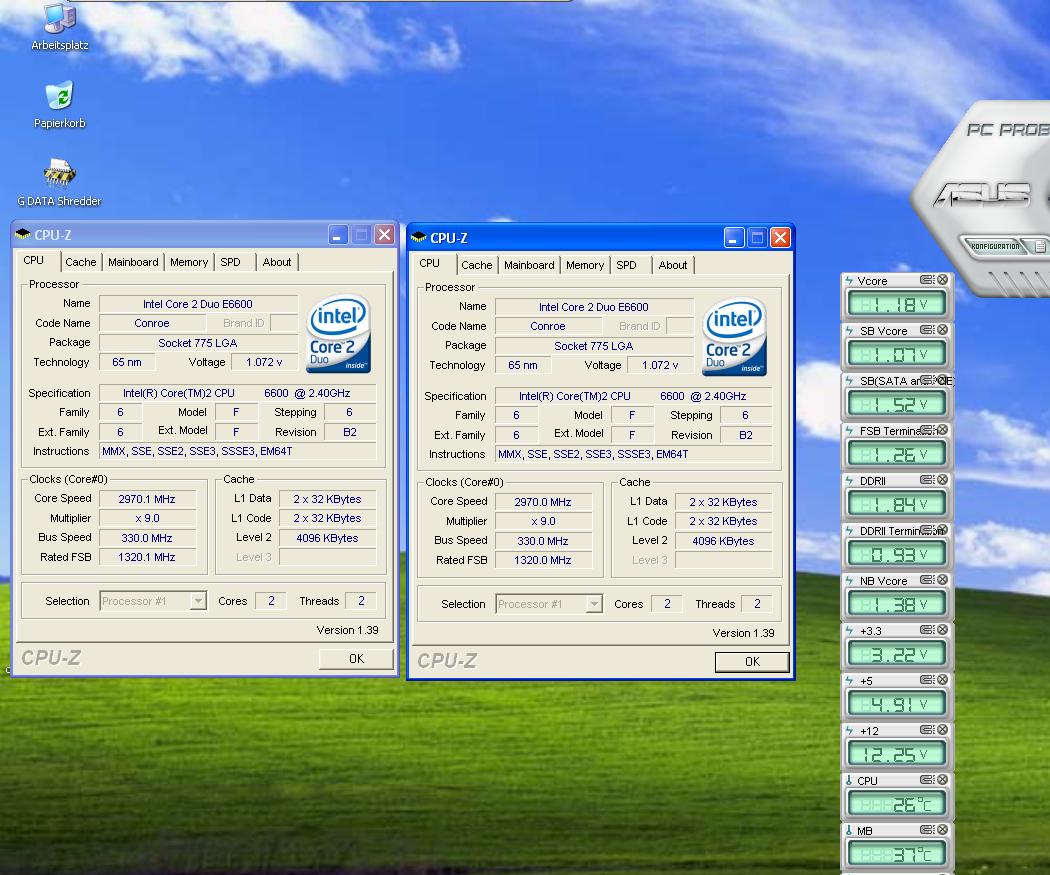Switch to Cache tab in left CPU-Z window
Screen dimensions: 1050x875
(80, 262)
